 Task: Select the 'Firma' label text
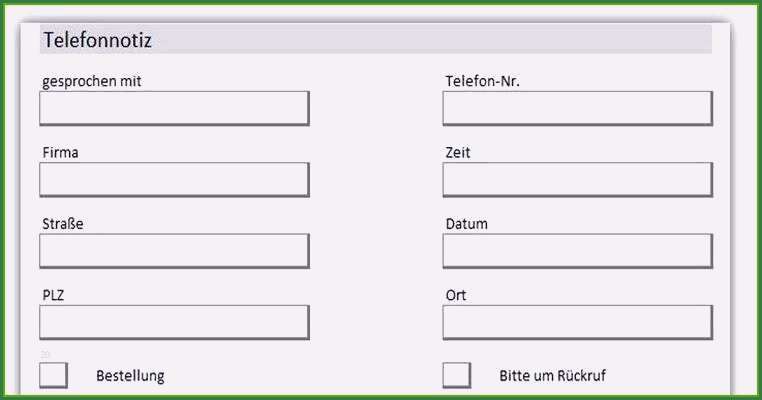click(x=61, y=153)
